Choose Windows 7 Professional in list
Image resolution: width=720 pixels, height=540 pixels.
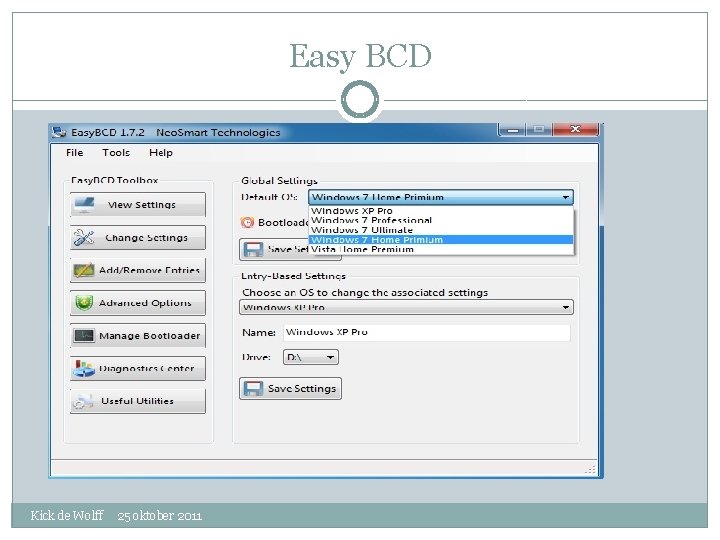point(441,220)
